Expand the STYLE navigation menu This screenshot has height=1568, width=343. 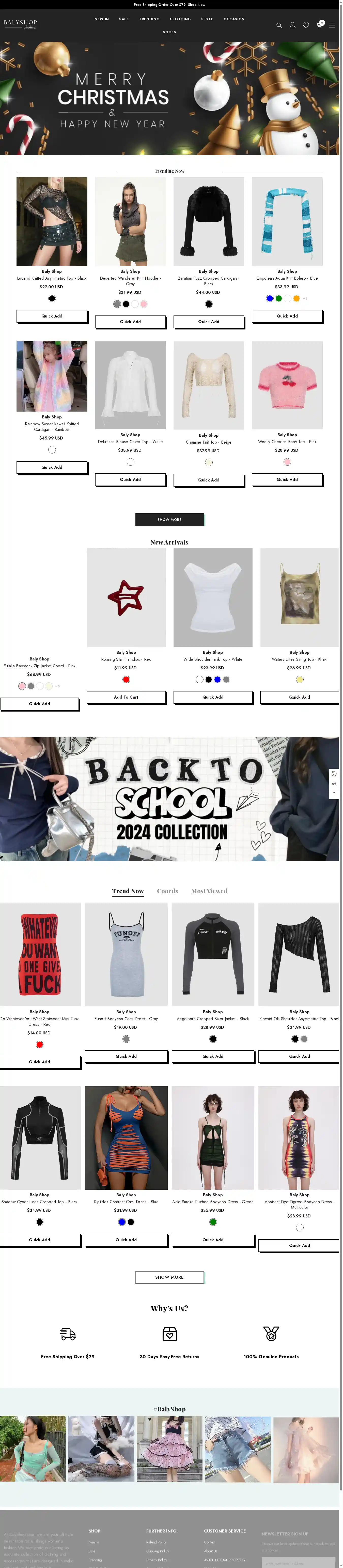pos(207,19)
